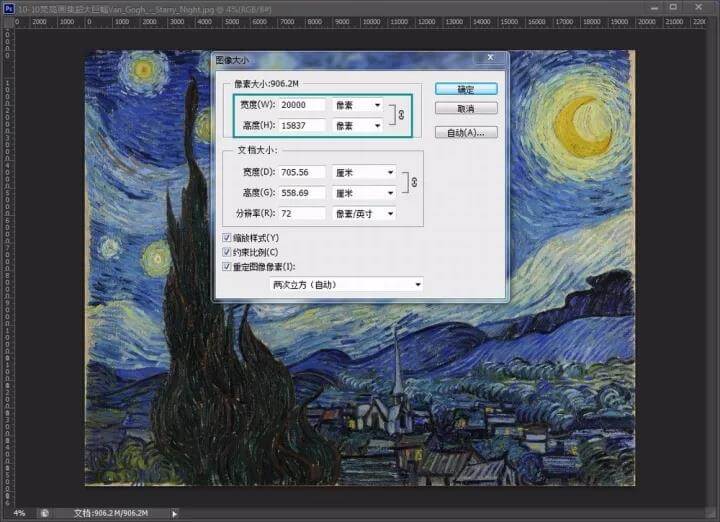Viewport: 720px width, 522px height.
Task: Click the 像素大小:906.2M label
Action: point(266,84)
